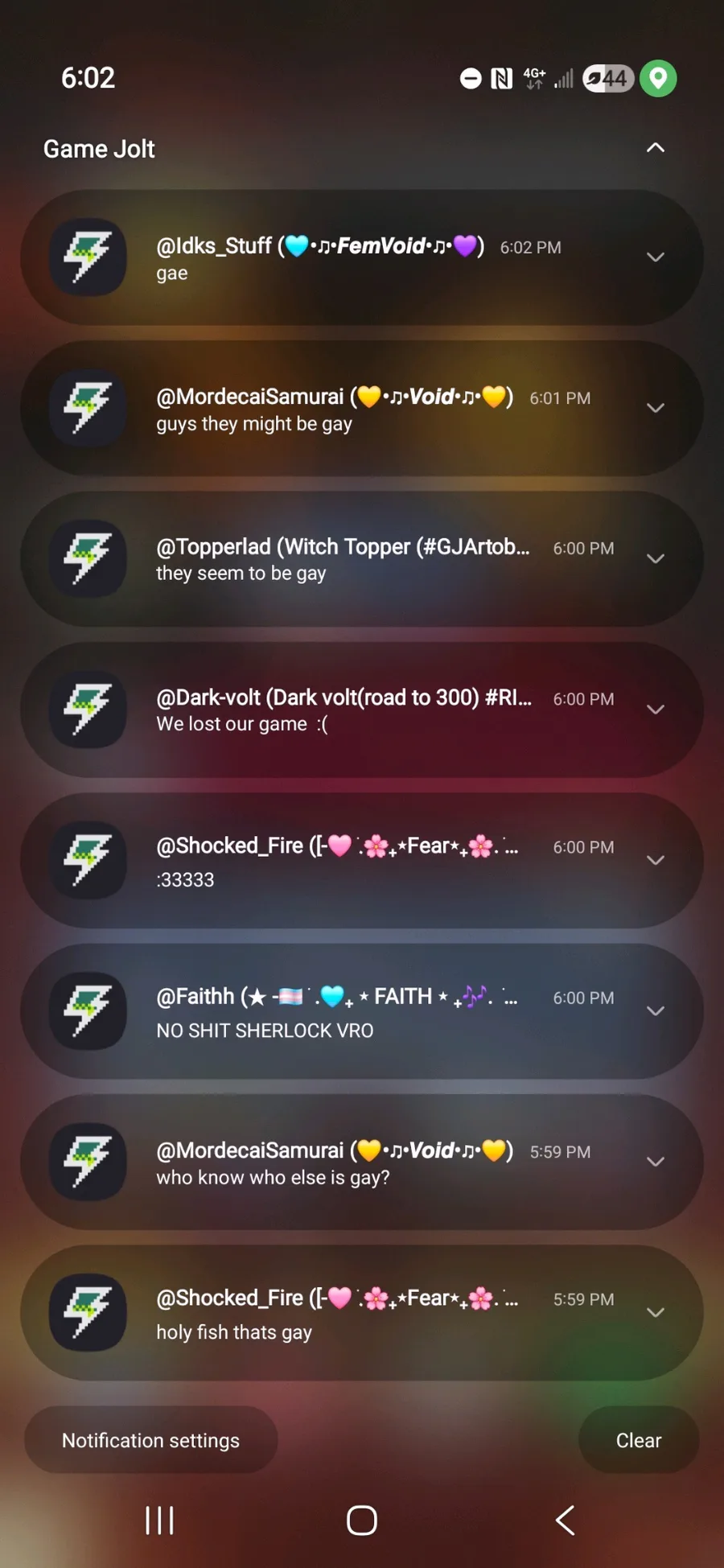
Task: Clear all notifications
Action: [639, 1440]
